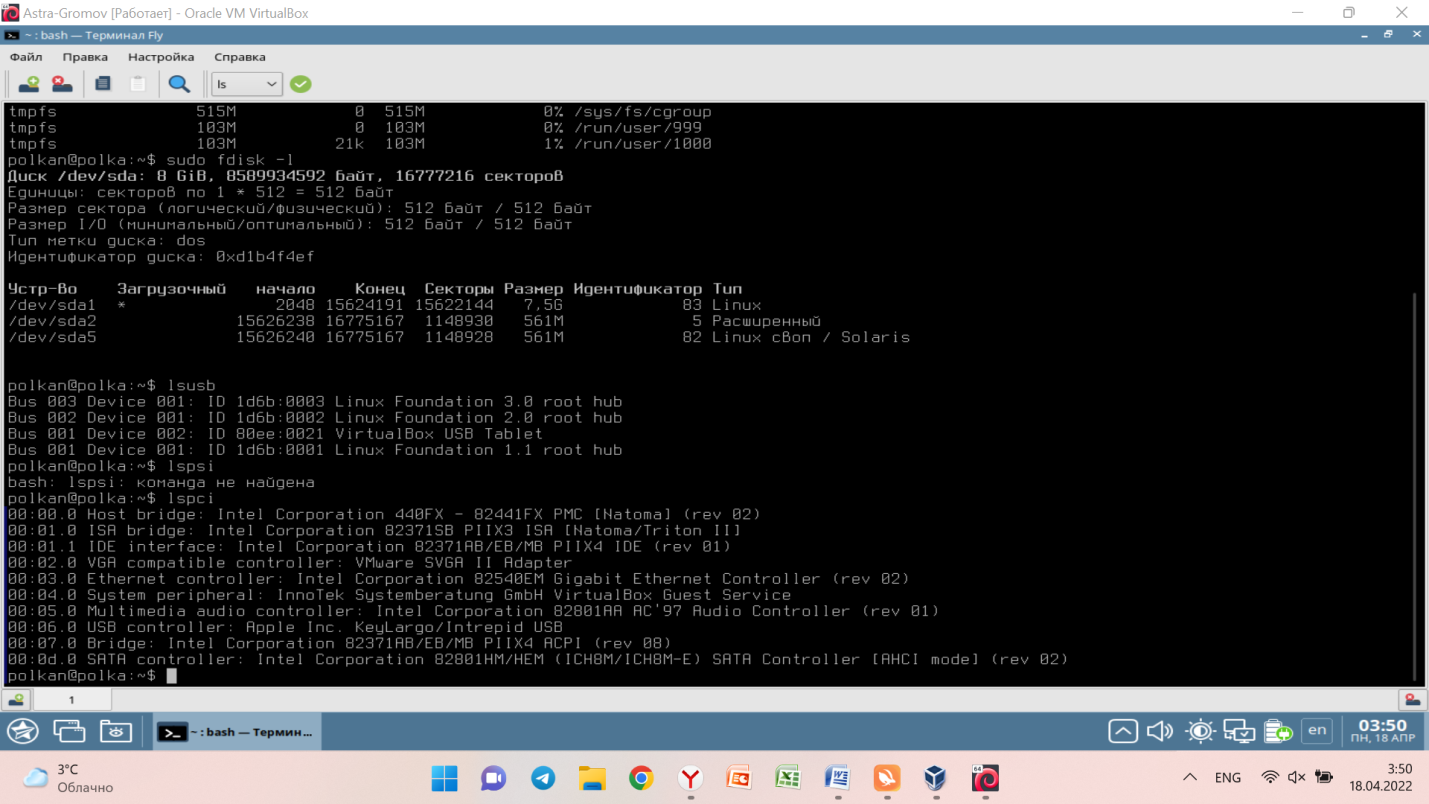Activate the bash terminal taskbar button
This screenshot has height=804, width=1429.
237,732
